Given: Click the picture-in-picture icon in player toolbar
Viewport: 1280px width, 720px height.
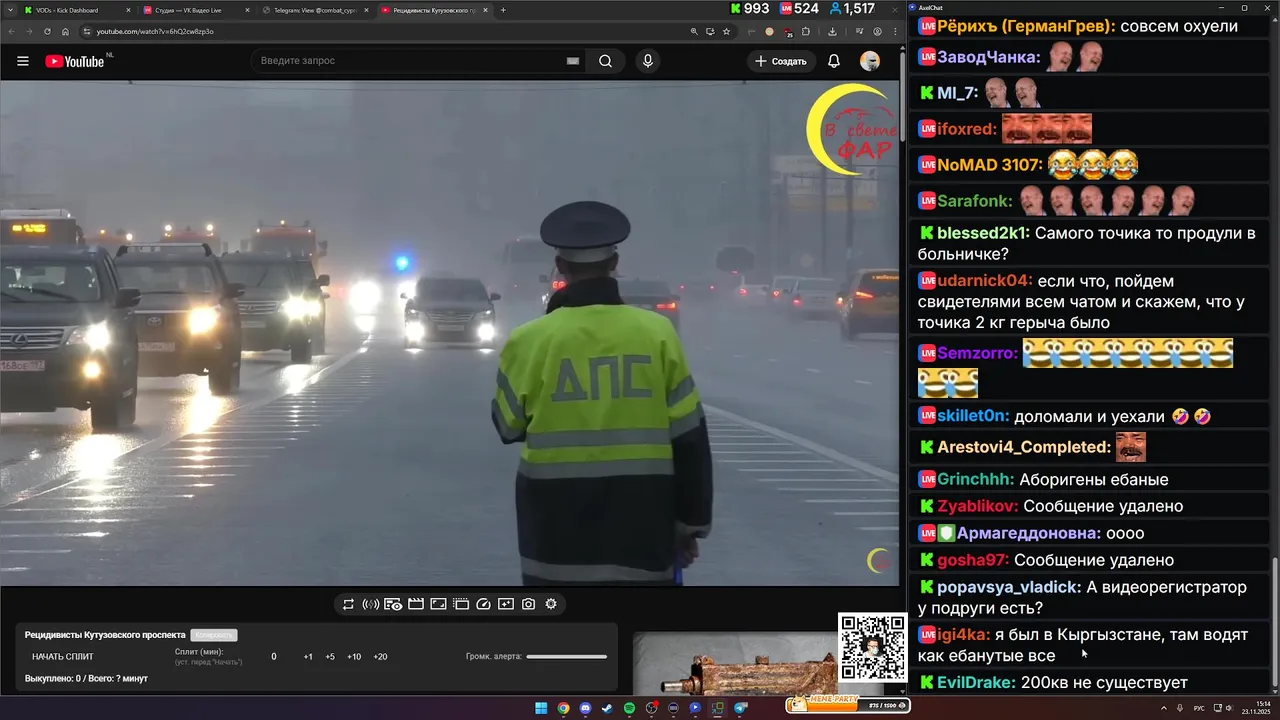Looking at the screenshot, I should pyautogui.click(x=438, y=604).
